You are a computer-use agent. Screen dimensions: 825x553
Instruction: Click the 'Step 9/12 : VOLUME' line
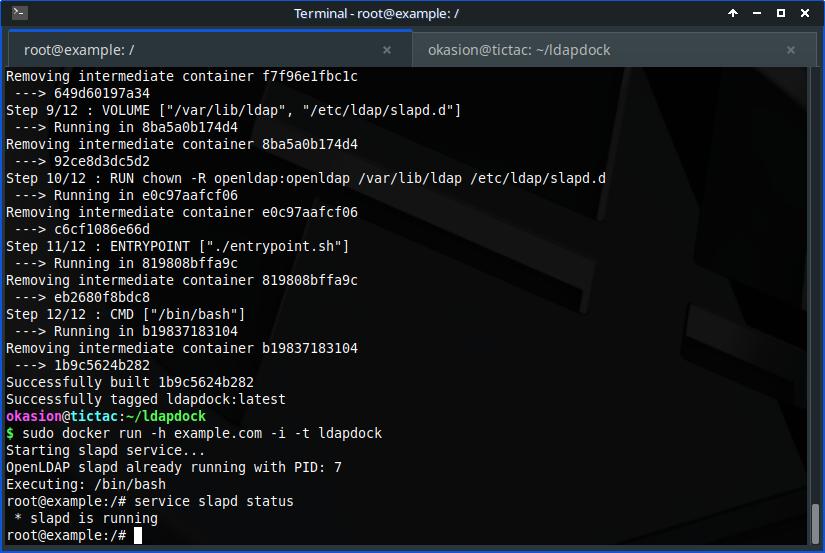[233, 110]
